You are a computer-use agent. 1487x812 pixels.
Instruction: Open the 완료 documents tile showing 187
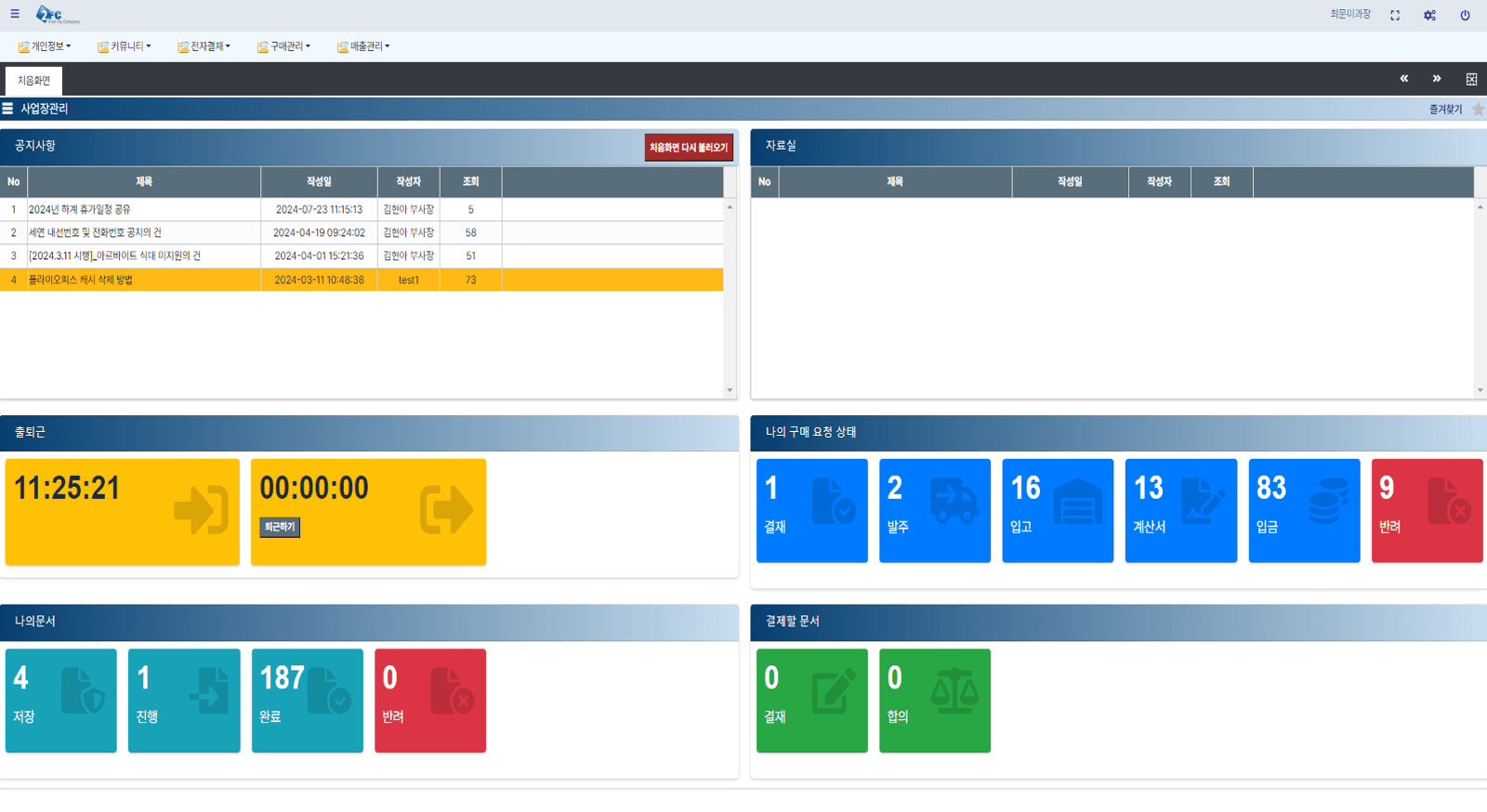(x=307, y=701)
